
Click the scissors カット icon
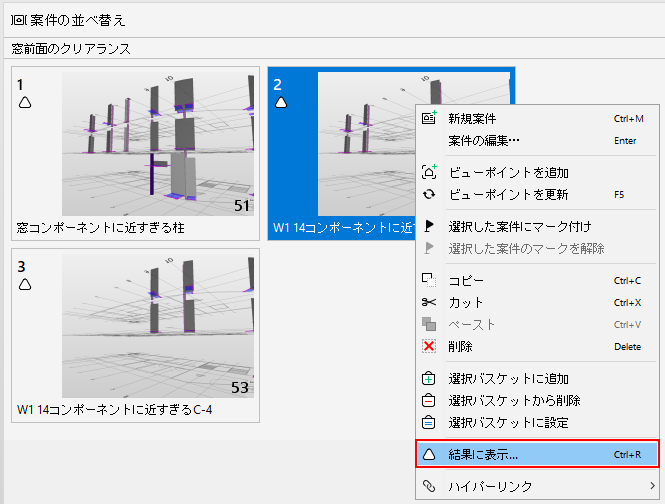coord(429,302)
